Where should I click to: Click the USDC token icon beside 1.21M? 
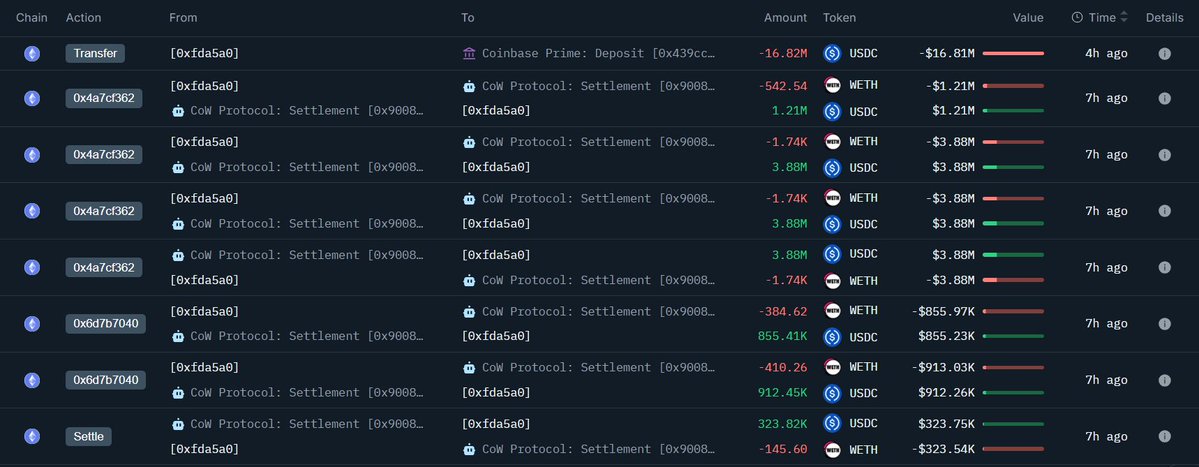(x=832, y=112)
